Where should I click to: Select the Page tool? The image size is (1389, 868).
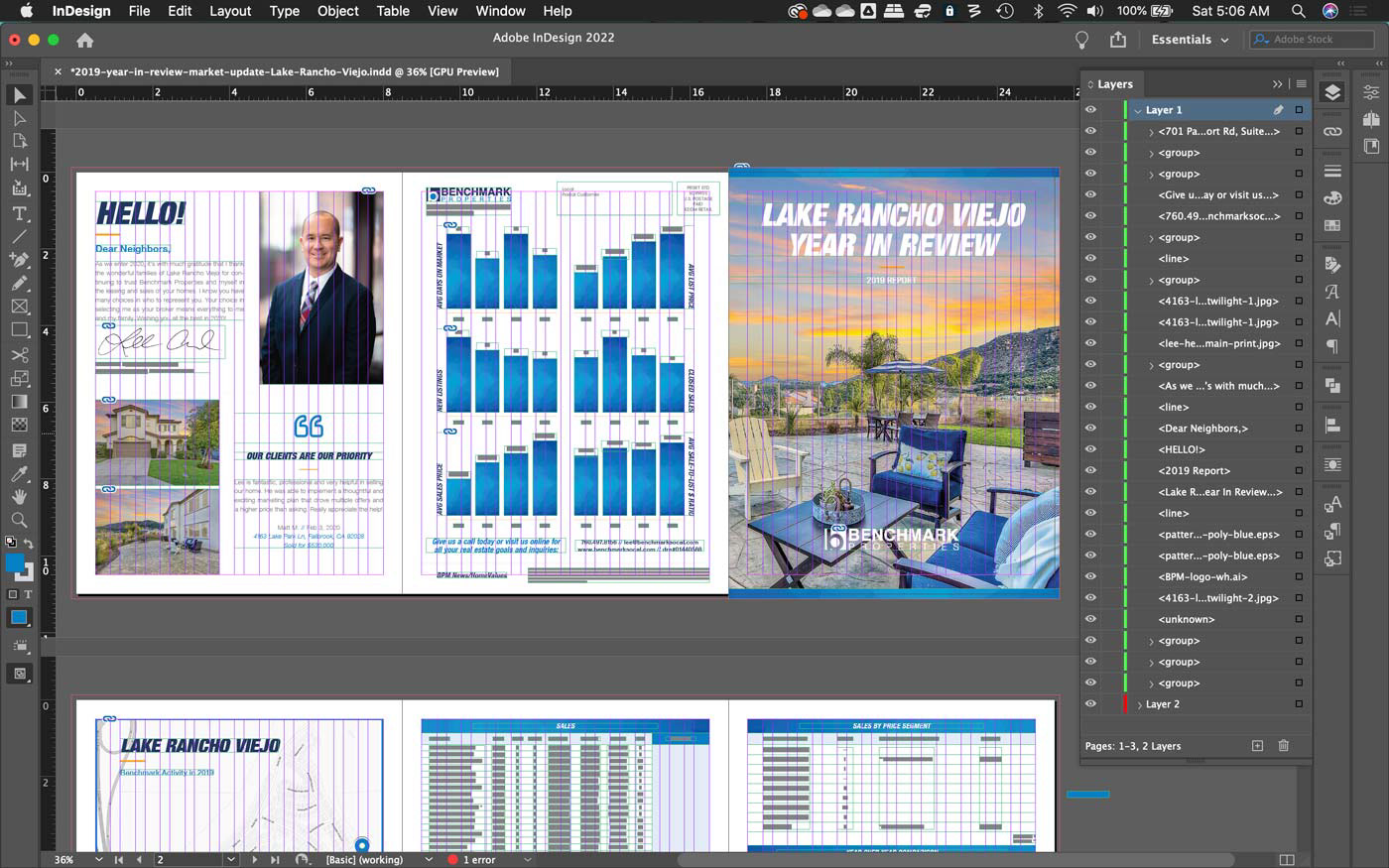coord(19,141)
